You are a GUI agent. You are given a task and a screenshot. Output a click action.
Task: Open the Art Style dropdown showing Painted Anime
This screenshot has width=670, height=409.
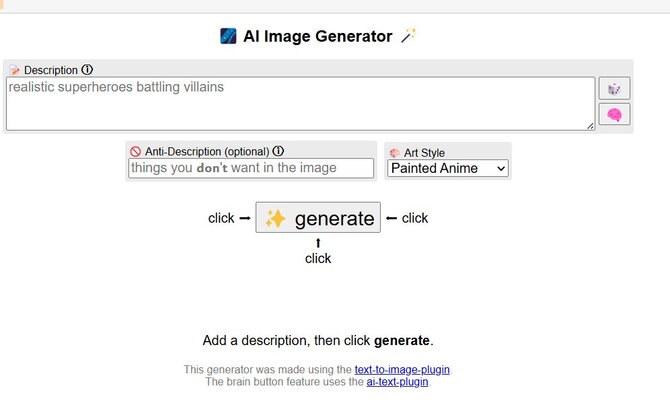click(448, 168)
